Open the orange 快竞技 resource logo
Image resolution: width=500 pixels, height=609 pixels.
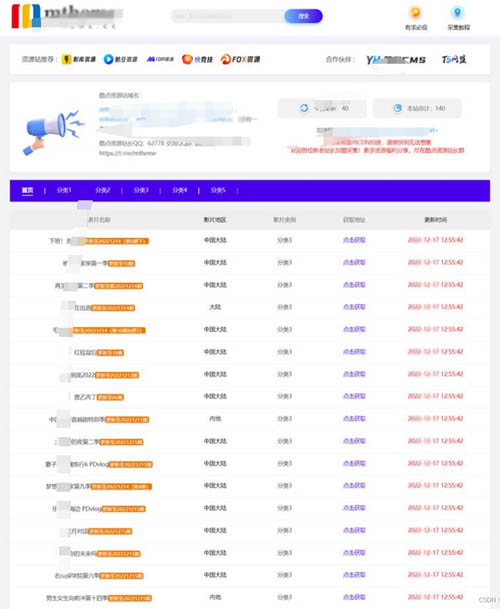point(197,59)
